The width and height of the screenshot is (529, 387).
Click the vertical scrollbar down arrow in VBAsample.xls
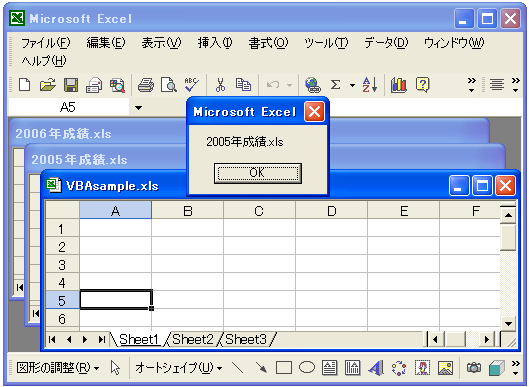508,323
